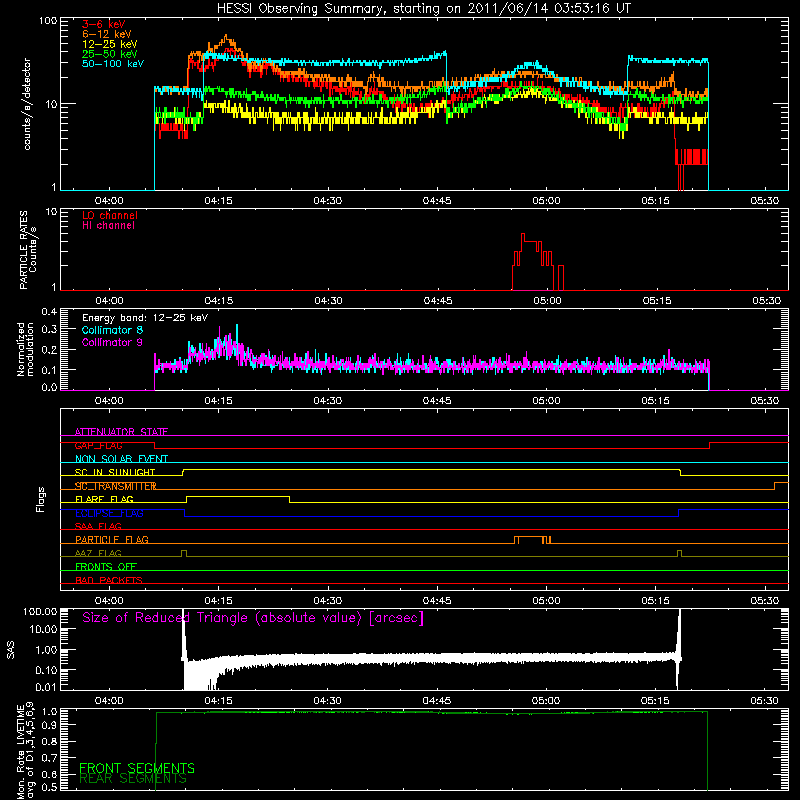Click the 04:30 tick label under top plot
The width and height of the screenshot is (800, 800).
click(328, 201)
